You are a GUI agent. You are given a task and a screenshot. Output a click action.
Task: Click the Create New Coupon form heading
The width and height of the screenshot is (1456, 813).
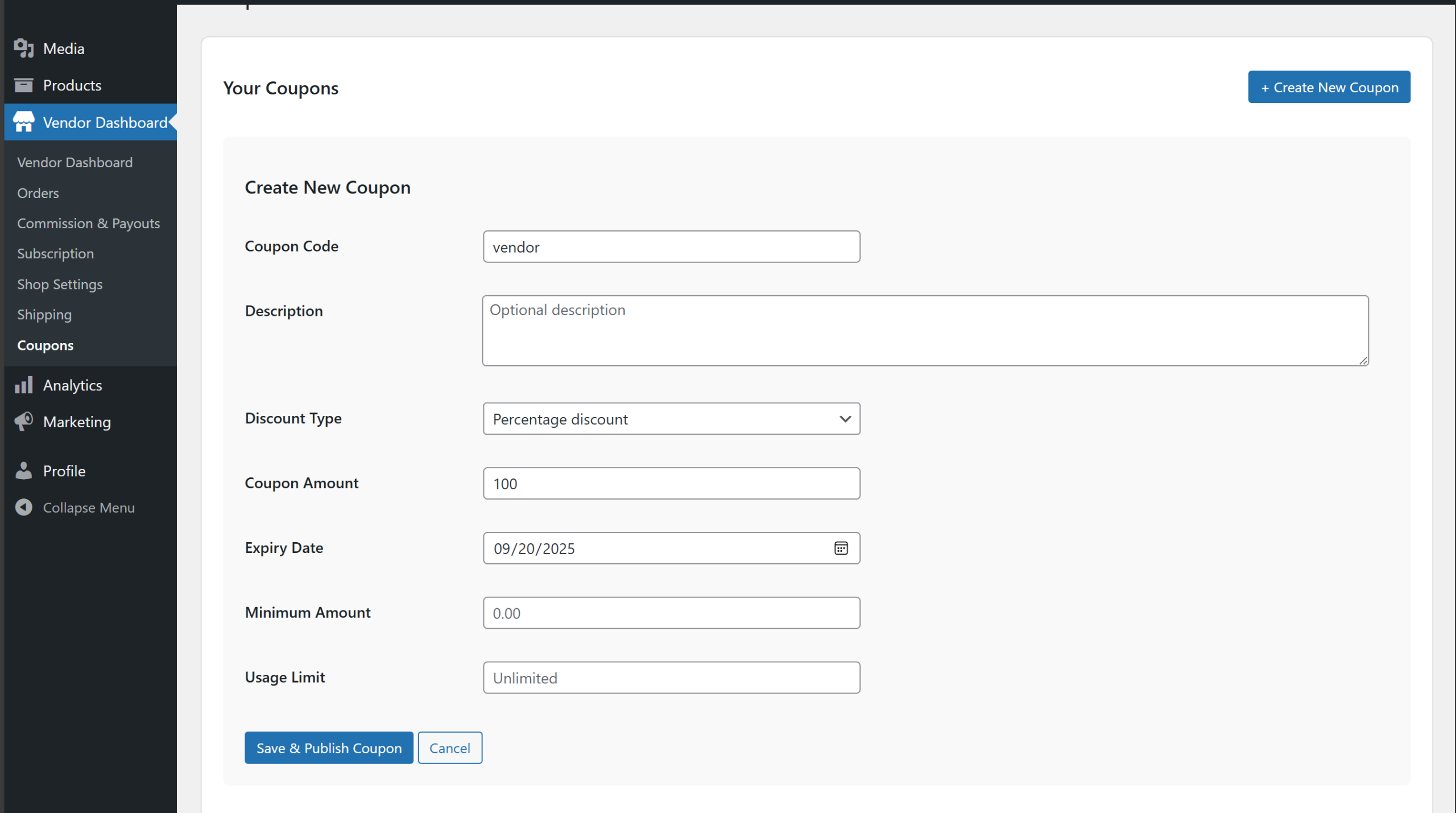[328, 187]
